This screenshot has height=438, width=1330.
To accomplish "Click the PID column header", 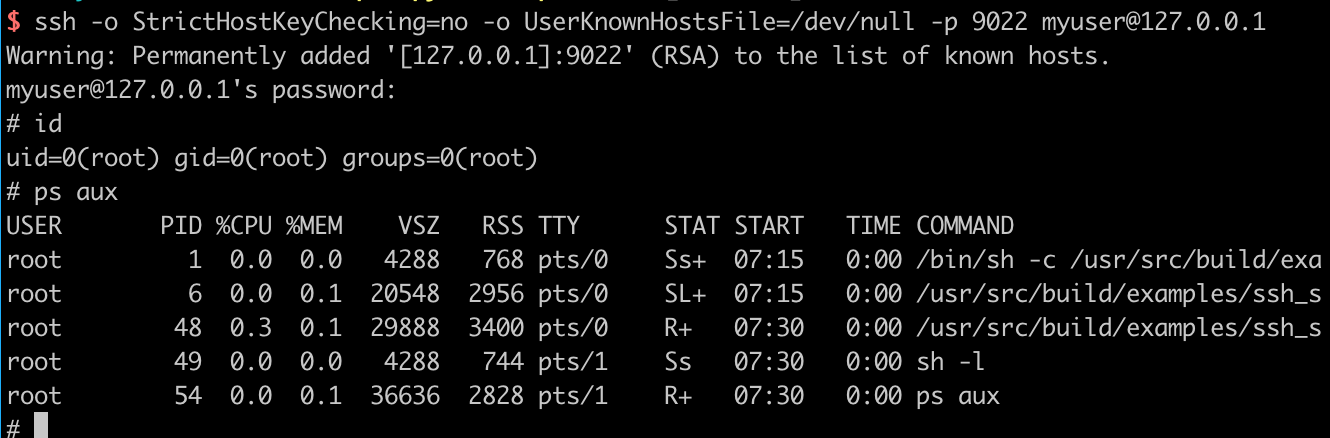I will click(x=181, y=226).
